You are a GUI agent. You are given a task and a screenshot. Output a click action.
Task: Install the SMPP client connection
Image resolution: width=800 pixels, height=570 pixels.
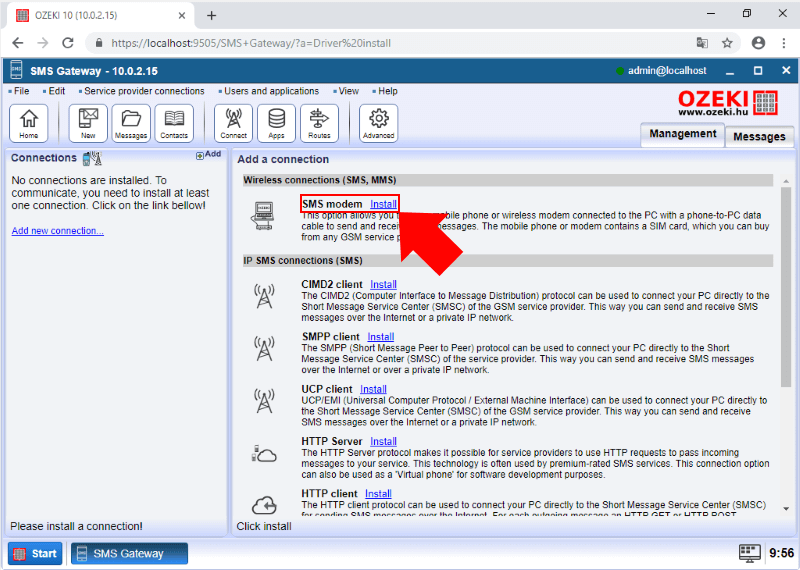[x=381, y=337]
